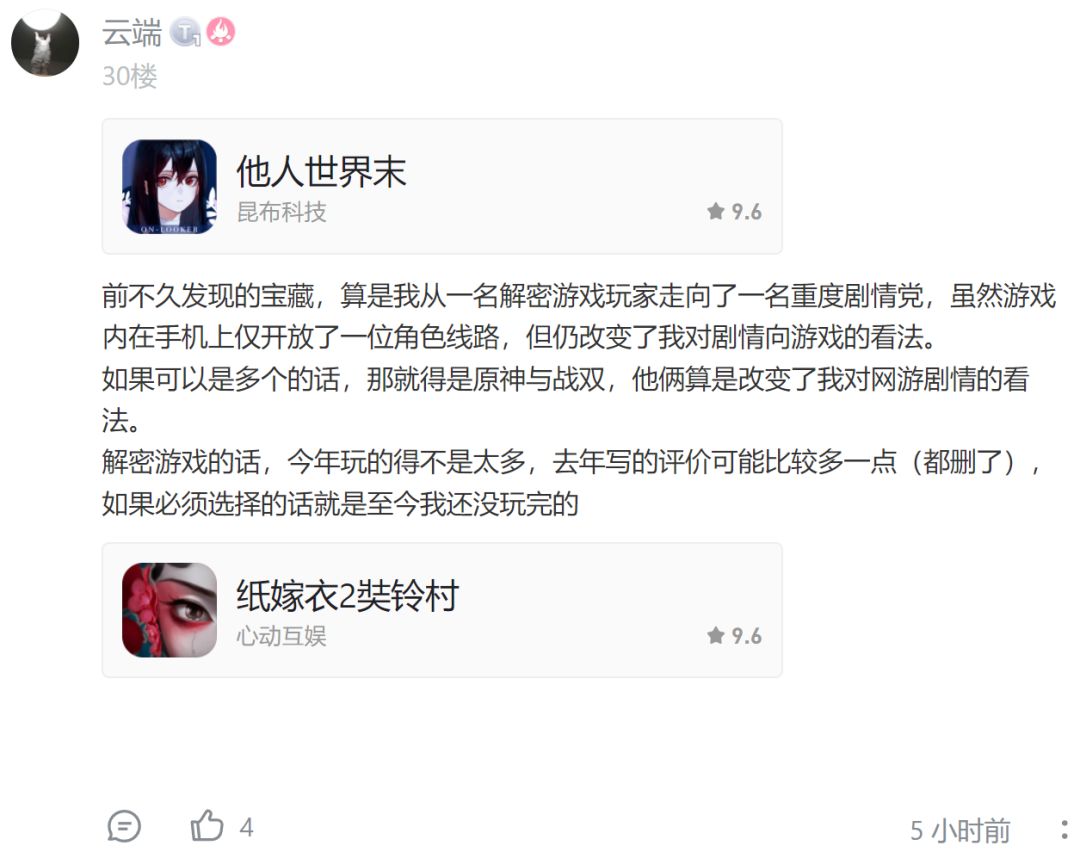Open the 纸嫁衣2奘铃村 game icon
This screenshot has width=1080, height=864.
(169, 610)
